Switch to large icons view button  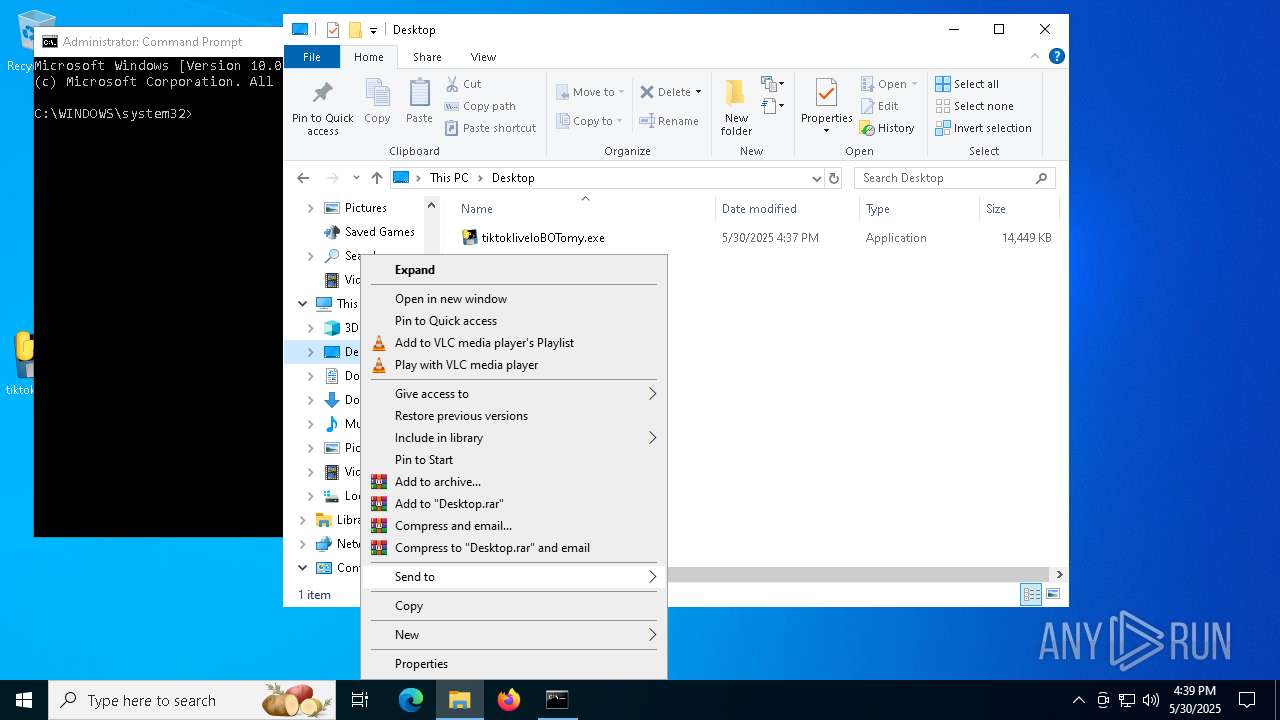pos(1053,595)
